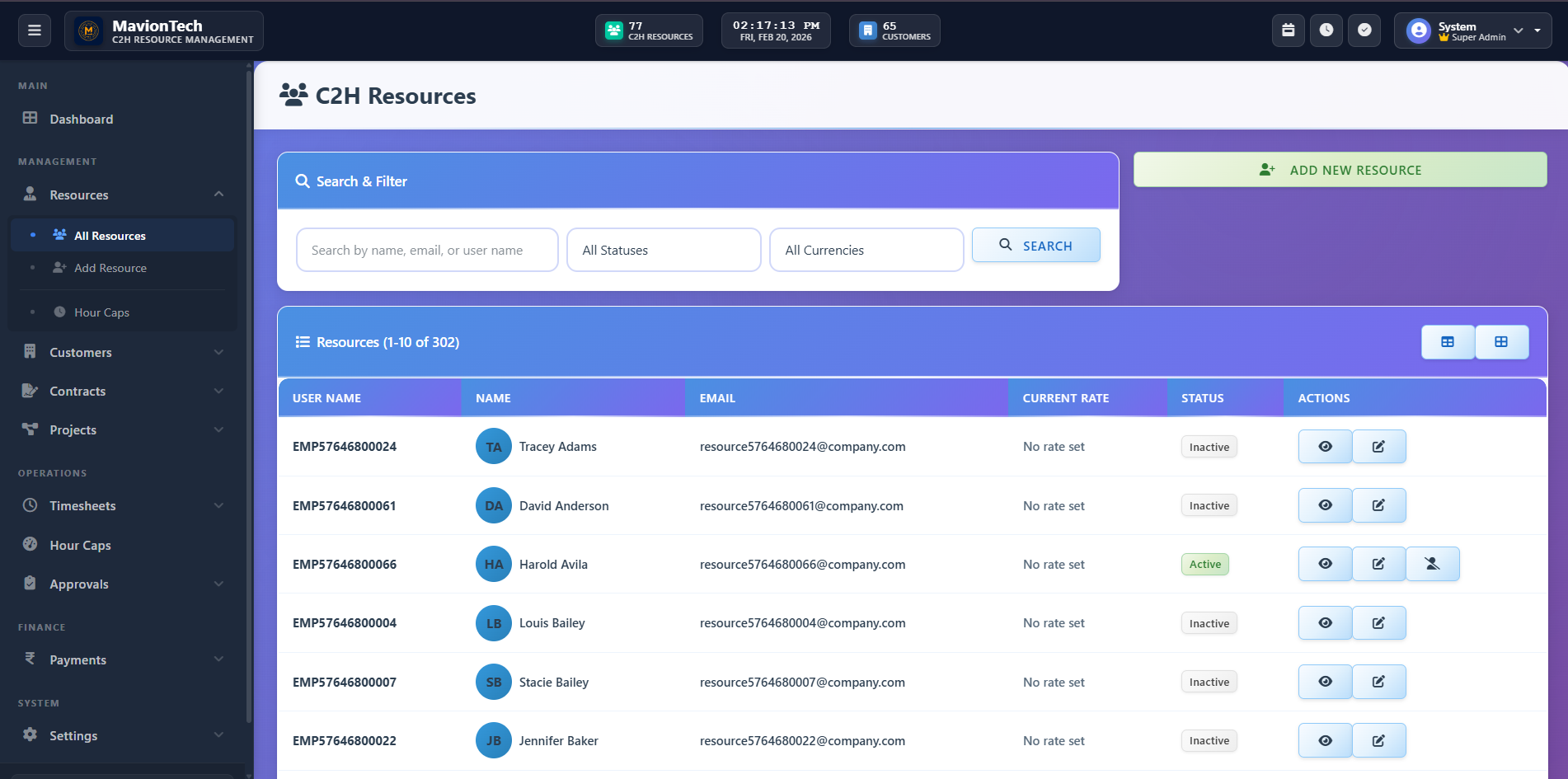View David Anderson's details via eye icon
This screenshot has width=1568, height=779.
[x=1325, y=505]
